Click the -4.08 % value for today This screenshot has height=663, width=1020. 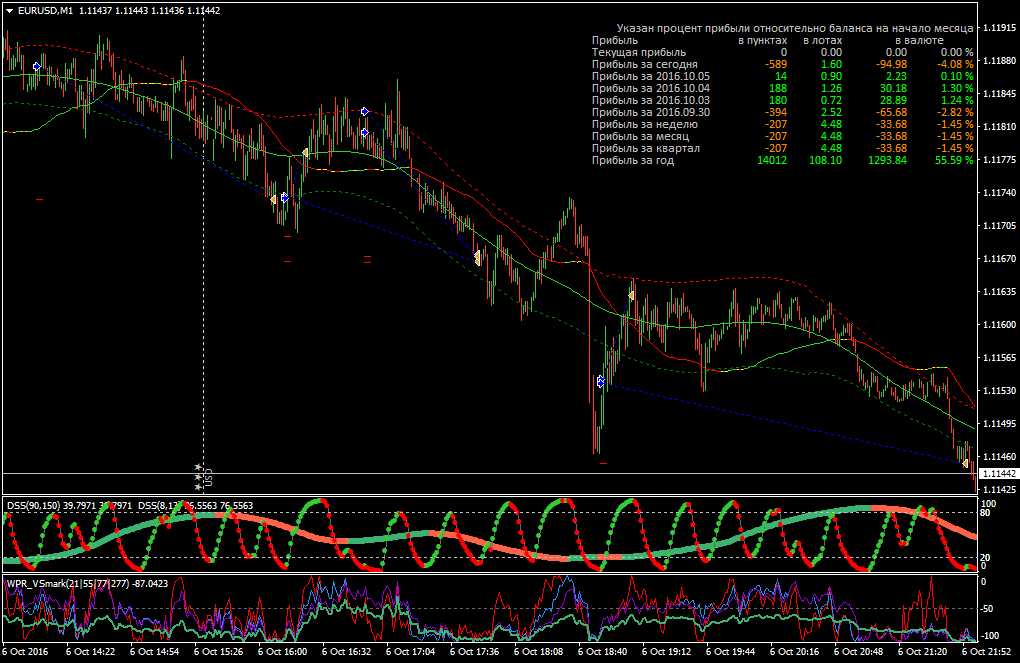pyautogui.click(x=955, y=64)
